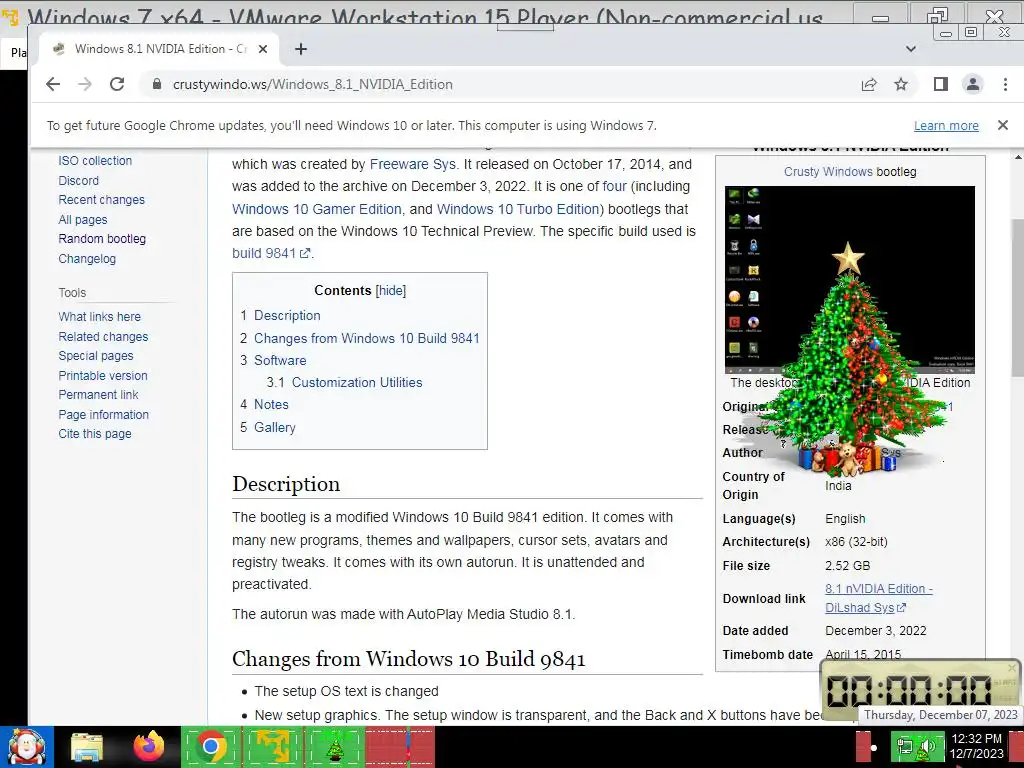Click the forward navigation arrow in Chrome

85,84
